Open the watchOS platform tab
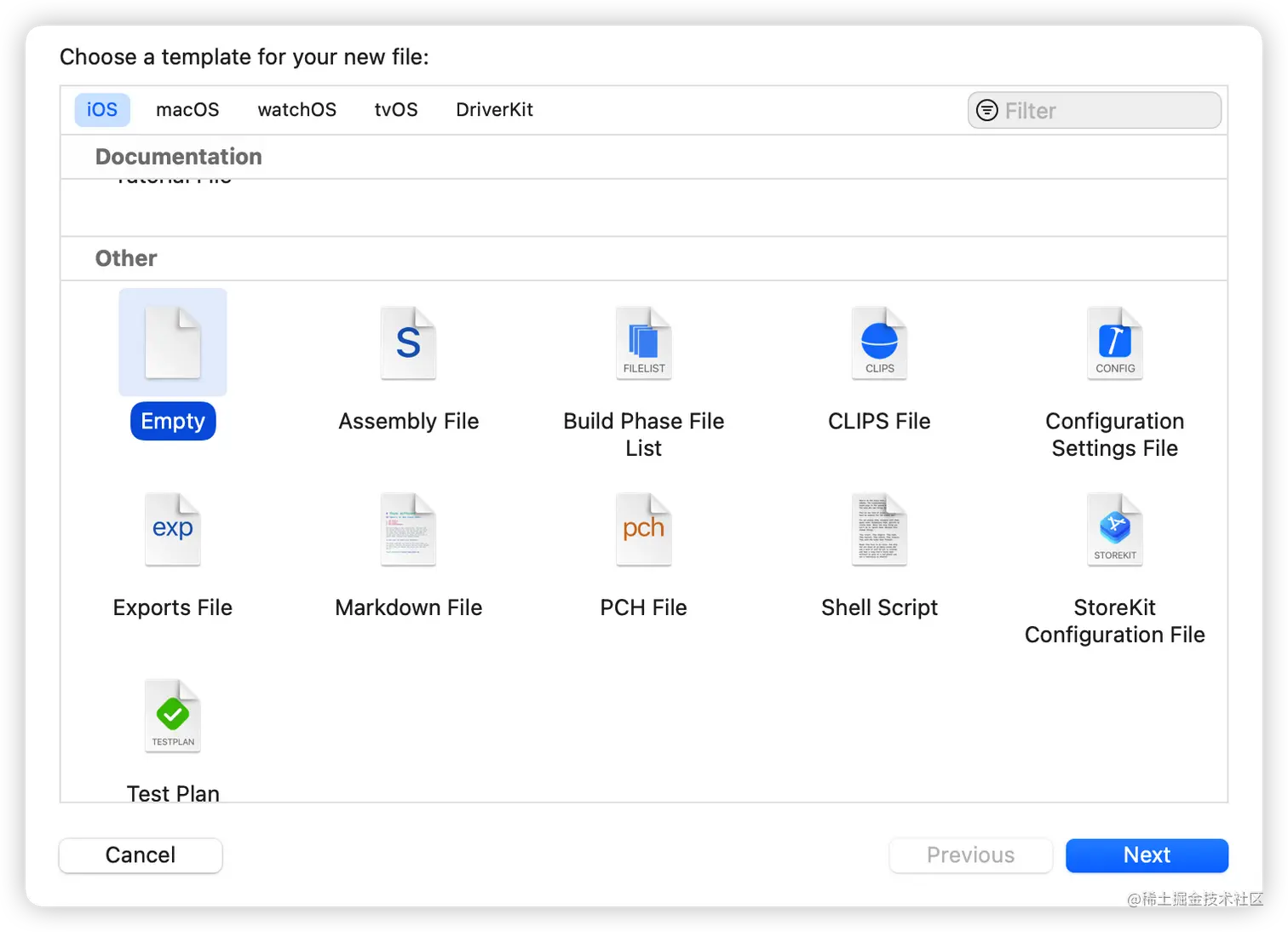Image resolution: width=1288 pixels, height=932 pixels. coord(297,110)
